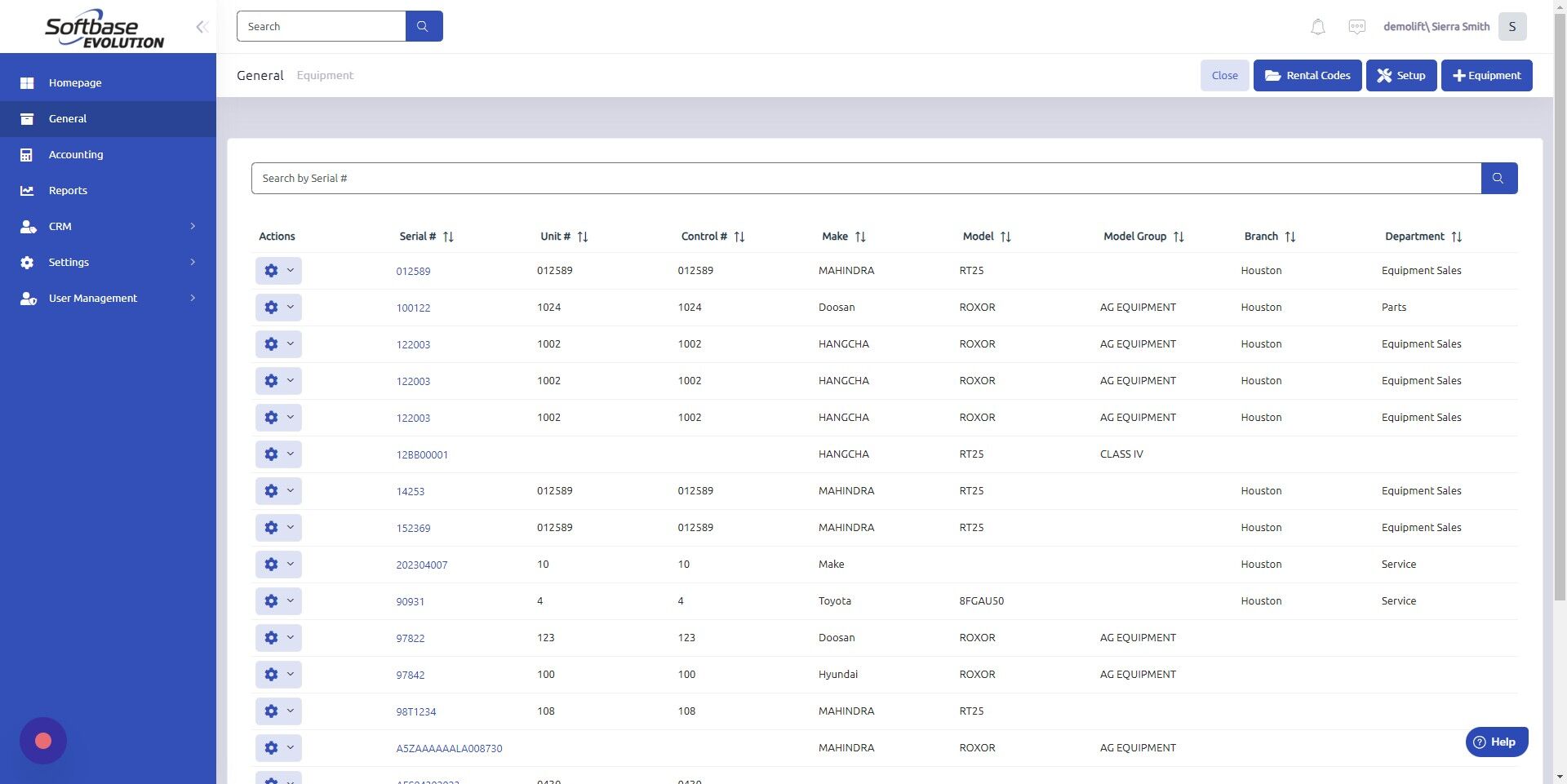Screen dimensions: 1567x784
Task: Open the Help widget at bottom right
Action: tap(1497, 742)
